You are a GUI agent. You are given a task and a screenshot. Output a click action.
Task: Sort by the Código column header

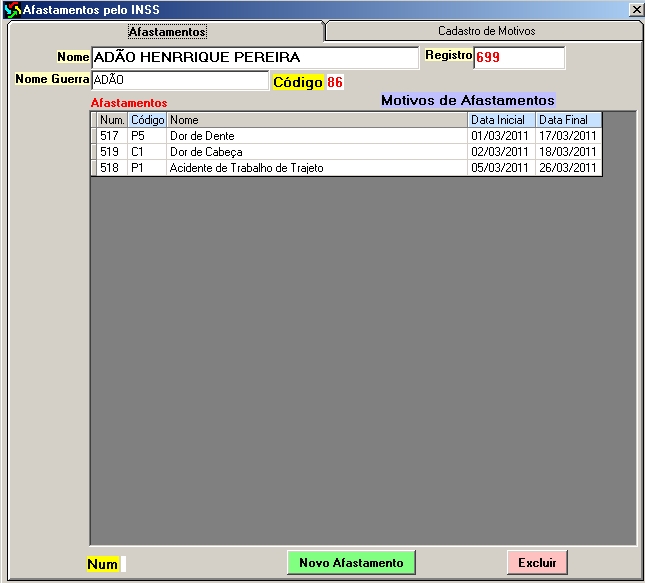[147, 120]
